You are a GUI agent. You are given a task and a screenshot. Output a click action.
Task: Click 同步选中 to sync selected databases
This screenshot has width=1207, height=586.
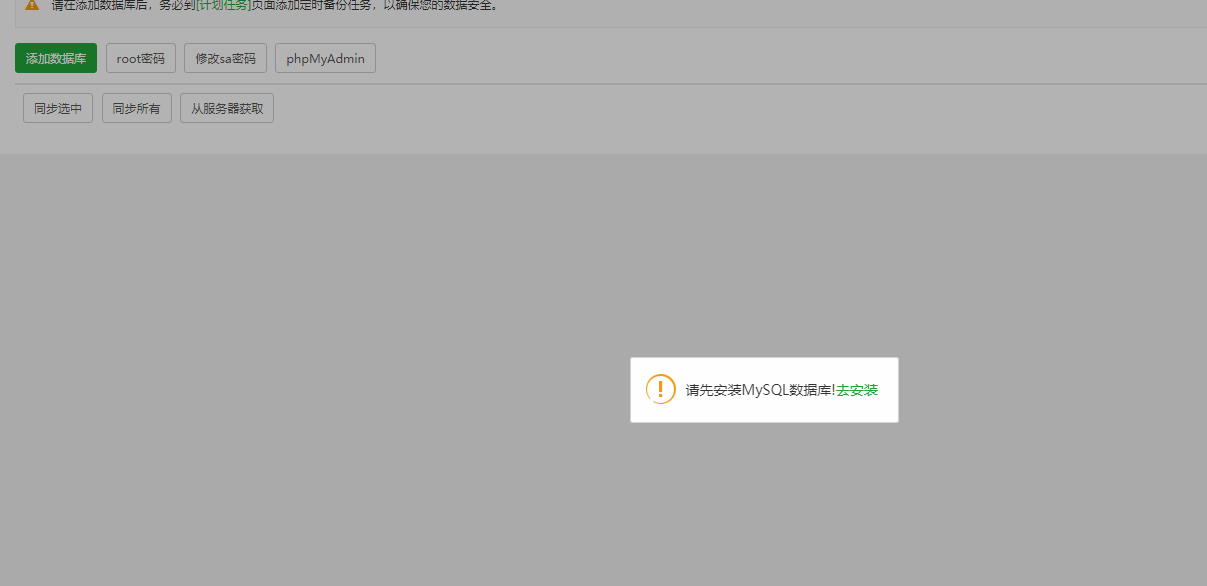coord(58,108)
